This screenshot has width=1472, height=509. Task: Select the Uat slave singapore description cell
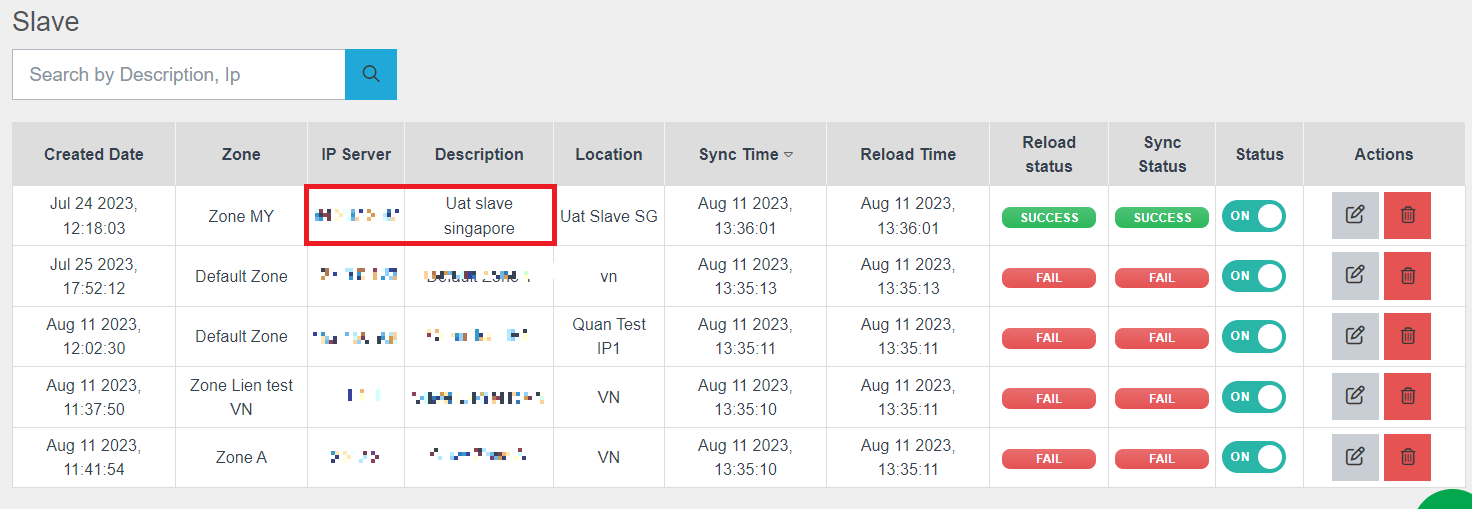[x=479, y=216]
